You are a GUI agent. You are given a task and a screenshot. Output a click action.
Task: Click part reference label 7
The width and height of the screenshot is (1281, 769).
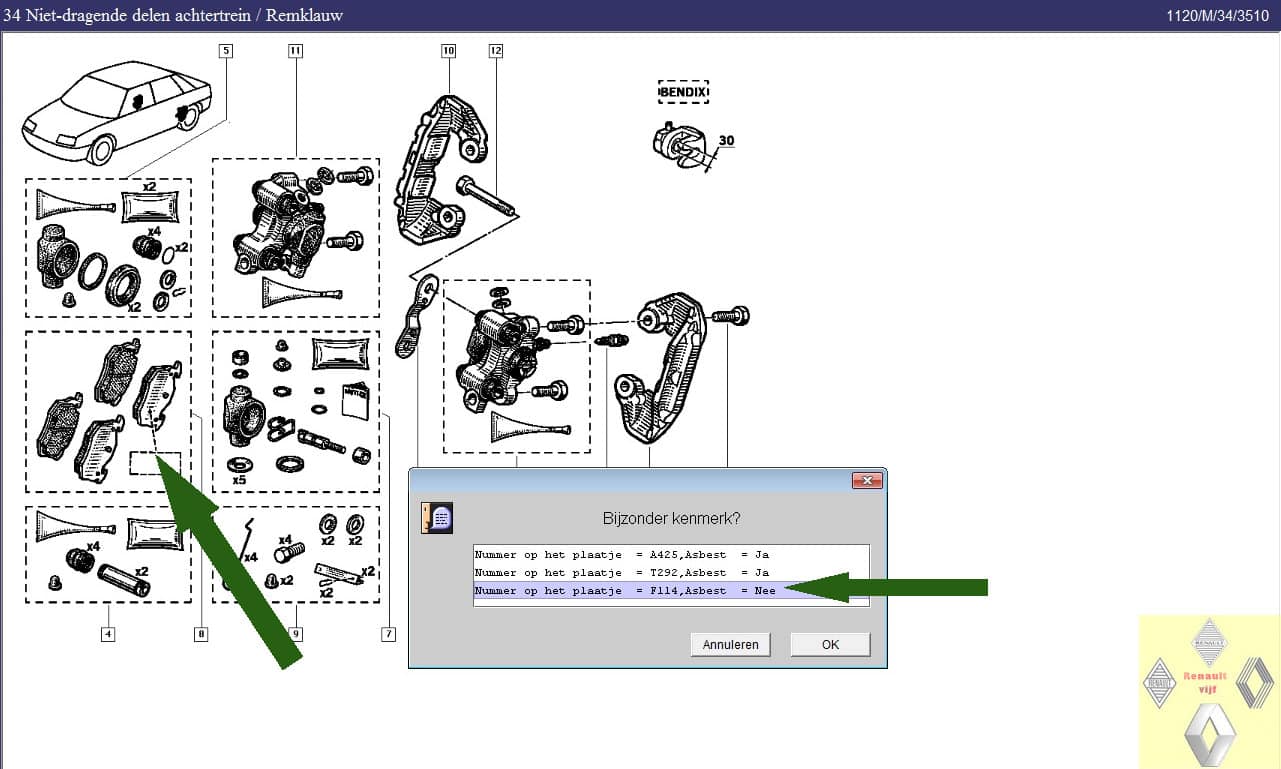click(x=388, y=633)
